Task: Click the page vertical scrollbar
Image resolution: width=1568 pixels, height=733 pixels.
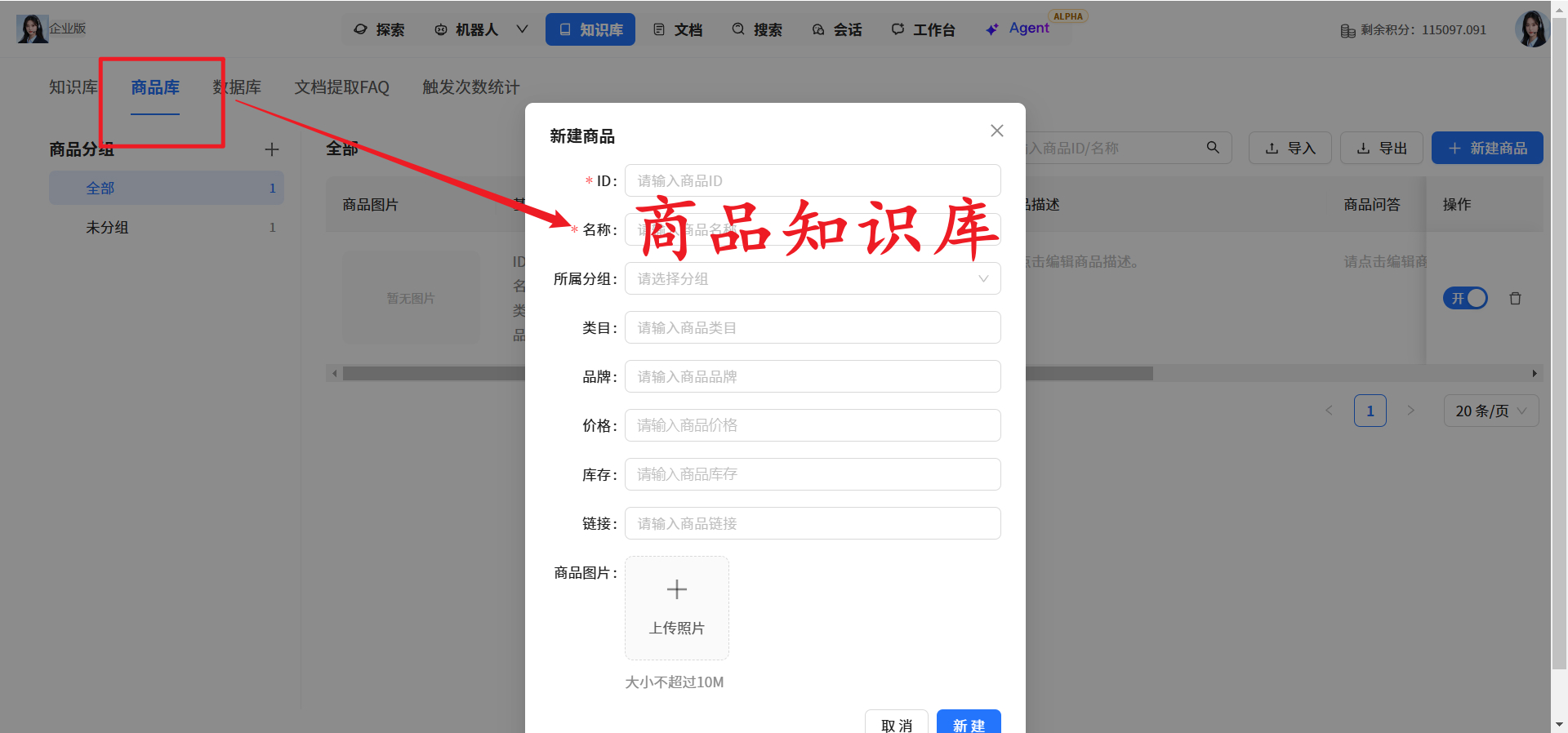Action: (x=1559, y=343)
